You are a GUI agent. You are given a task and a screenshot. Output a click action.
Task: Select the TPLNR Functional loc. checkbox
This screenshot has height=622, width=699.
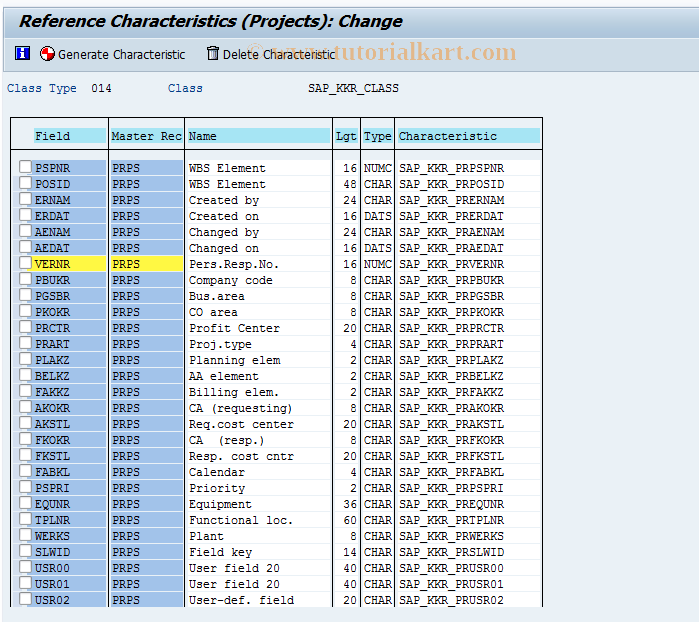25,519
